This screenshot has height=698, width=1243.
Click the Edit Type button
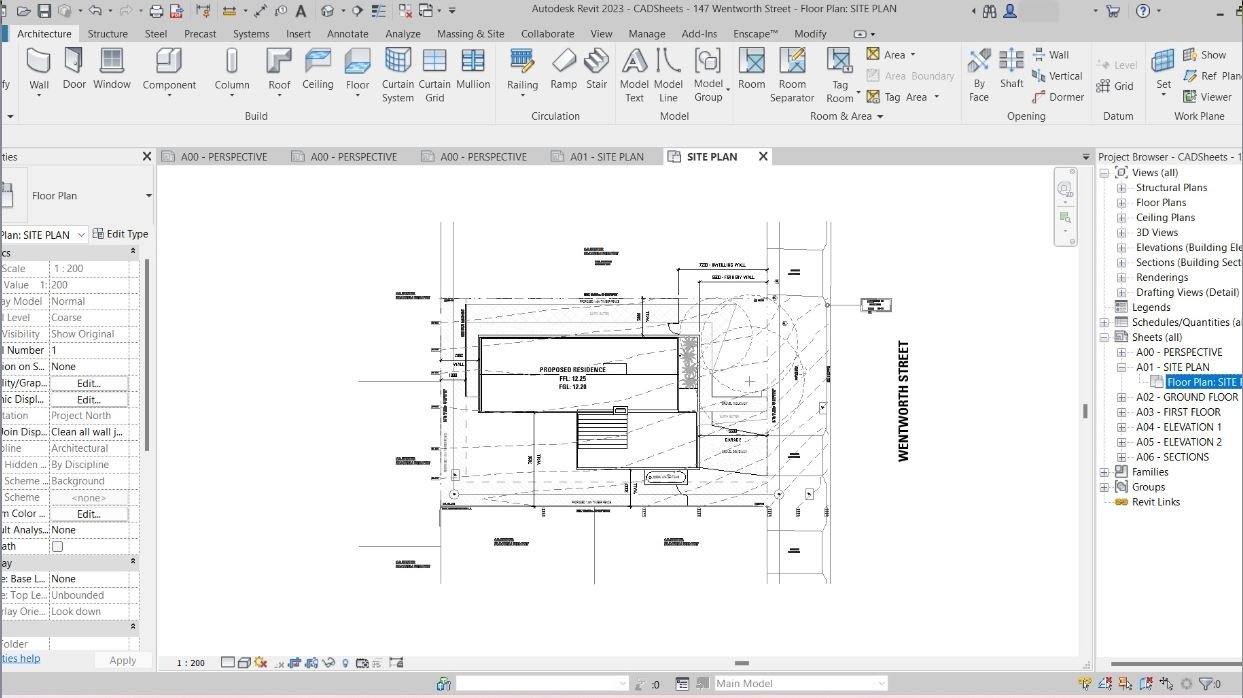click(120, 234)
